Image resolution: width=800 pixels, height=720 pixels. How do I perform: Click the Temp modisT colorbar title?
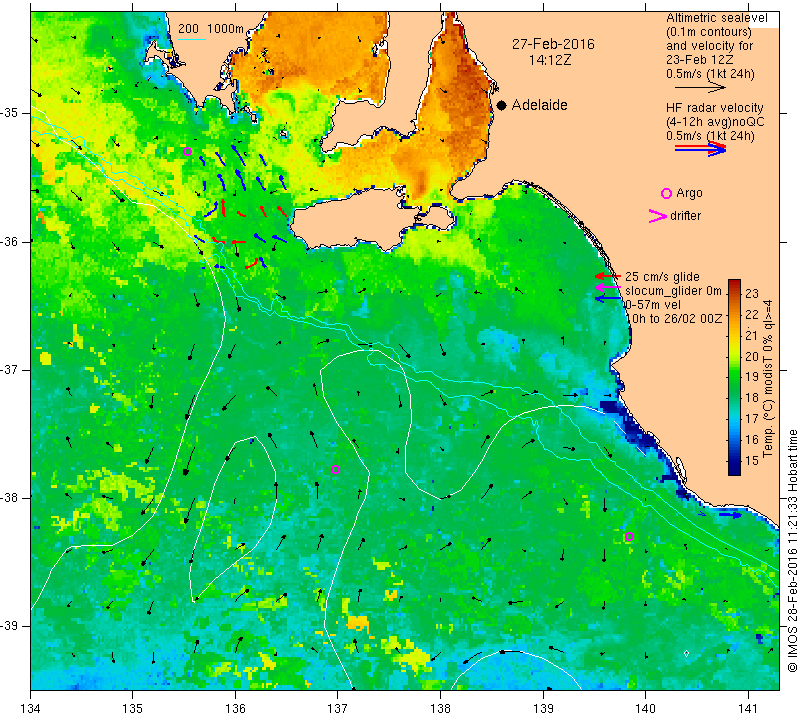click(x=767, y=379)
